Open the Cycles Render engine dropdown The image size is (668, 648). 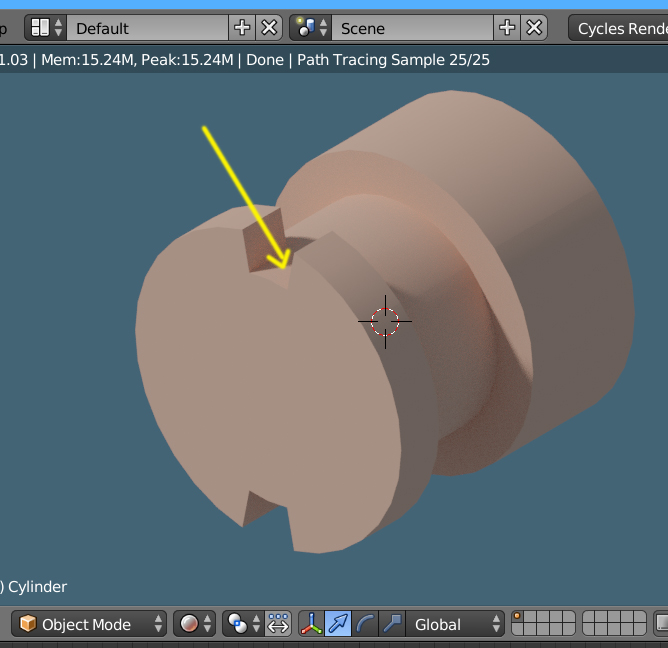click(619, 28)
